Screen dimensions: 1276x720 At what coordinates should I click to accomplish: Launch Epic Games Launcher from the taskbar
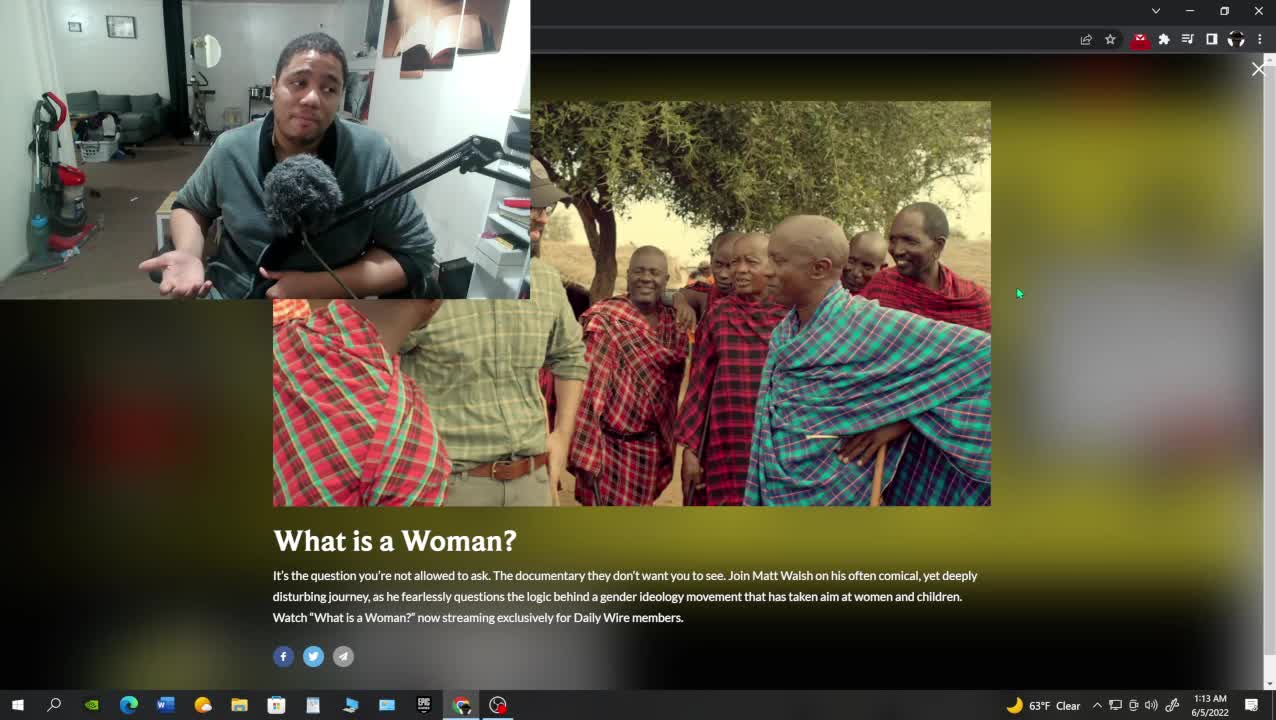[x=424, y=705]
